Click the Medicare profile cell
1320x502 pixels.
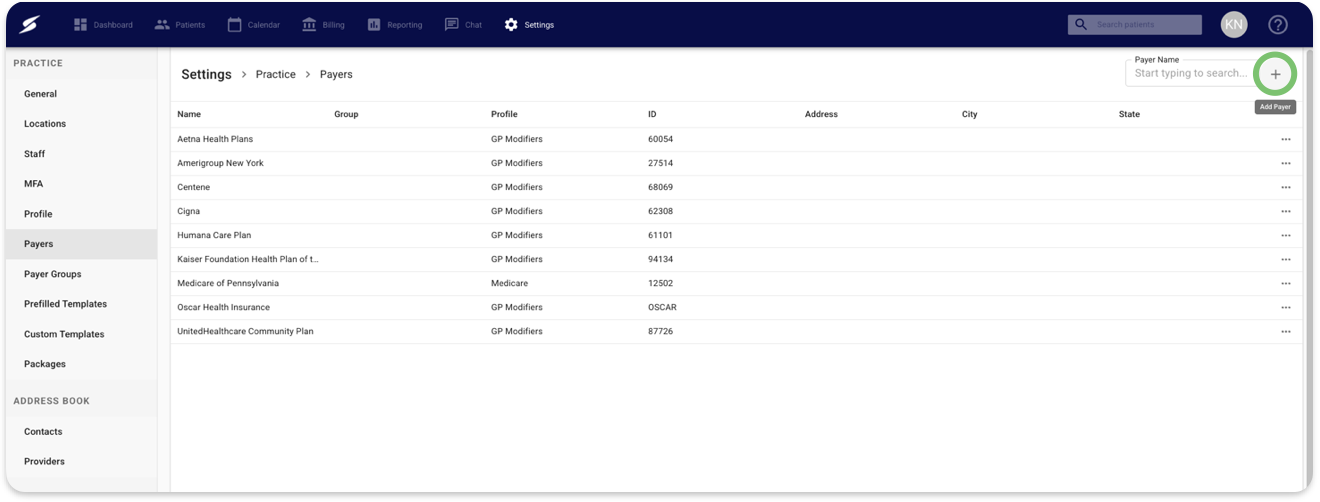[509, 283]
